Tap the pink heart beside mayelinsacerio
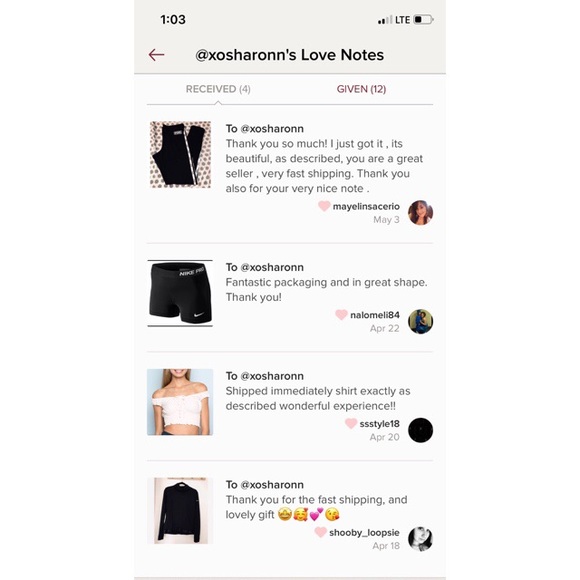Image resolution: width=580 pixels, height=580 pixels. pyautogui.click(x=324, y=206)
